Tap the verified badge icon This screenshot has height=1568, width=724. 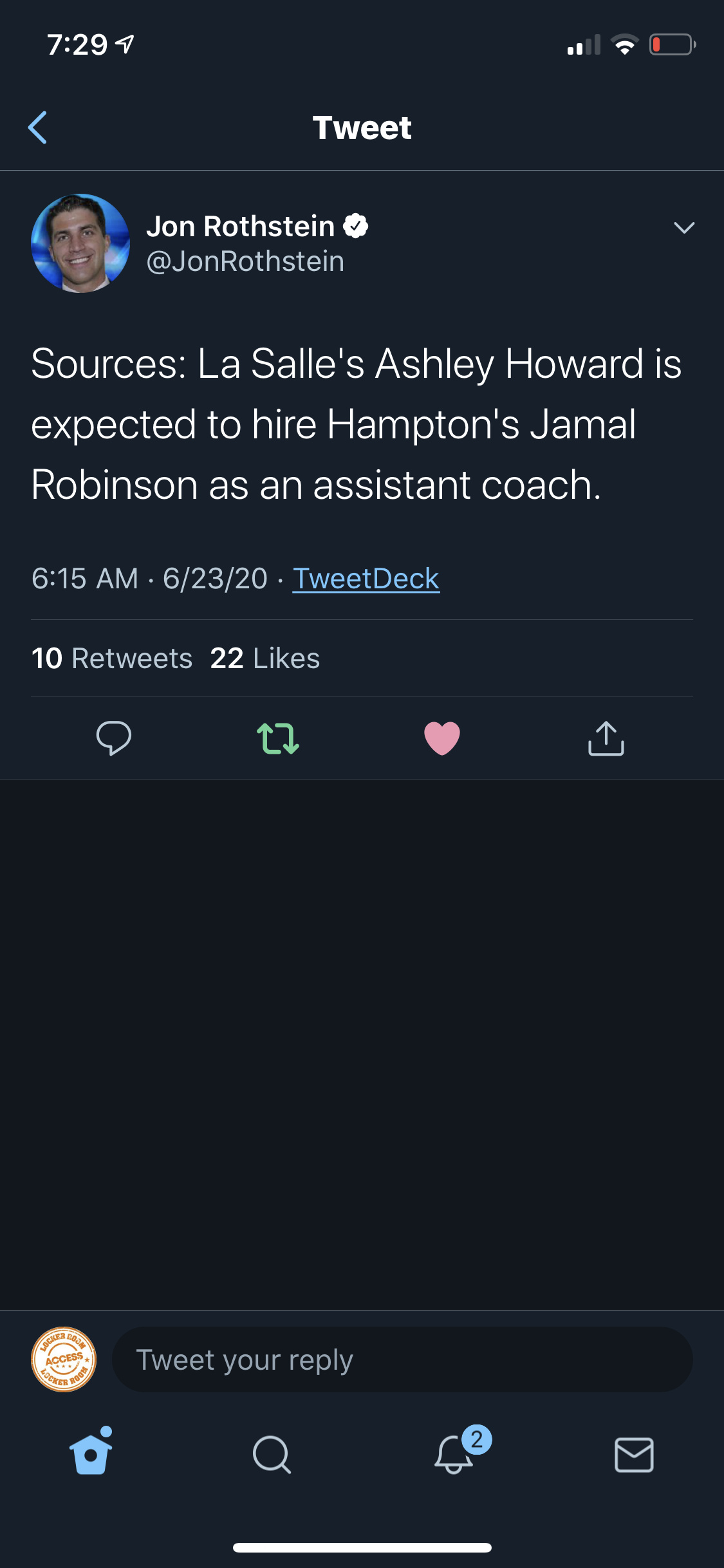coord(355,226)
